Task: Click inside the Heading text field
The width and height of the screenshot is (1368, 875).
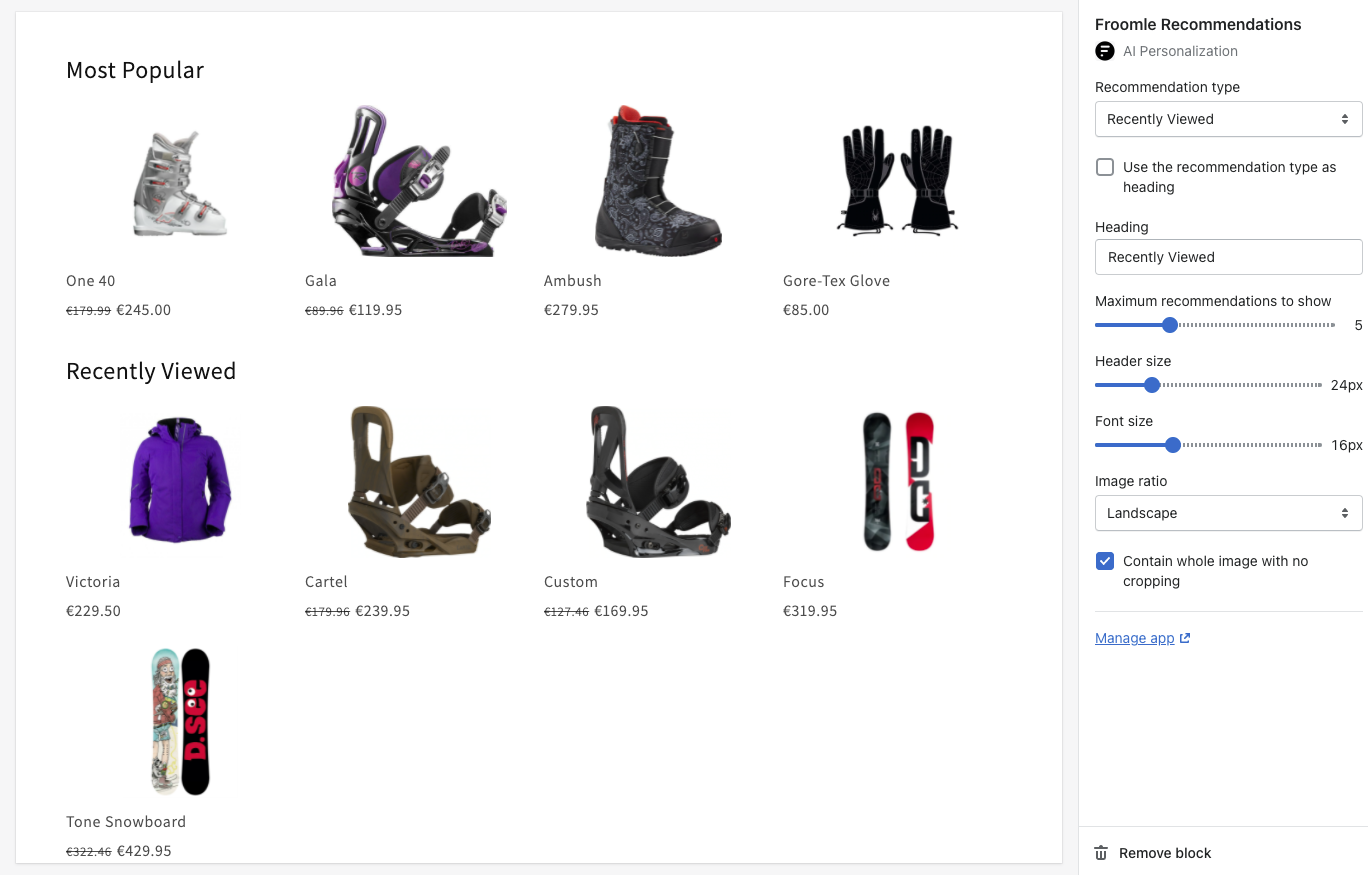Action: coord(1228,257)
